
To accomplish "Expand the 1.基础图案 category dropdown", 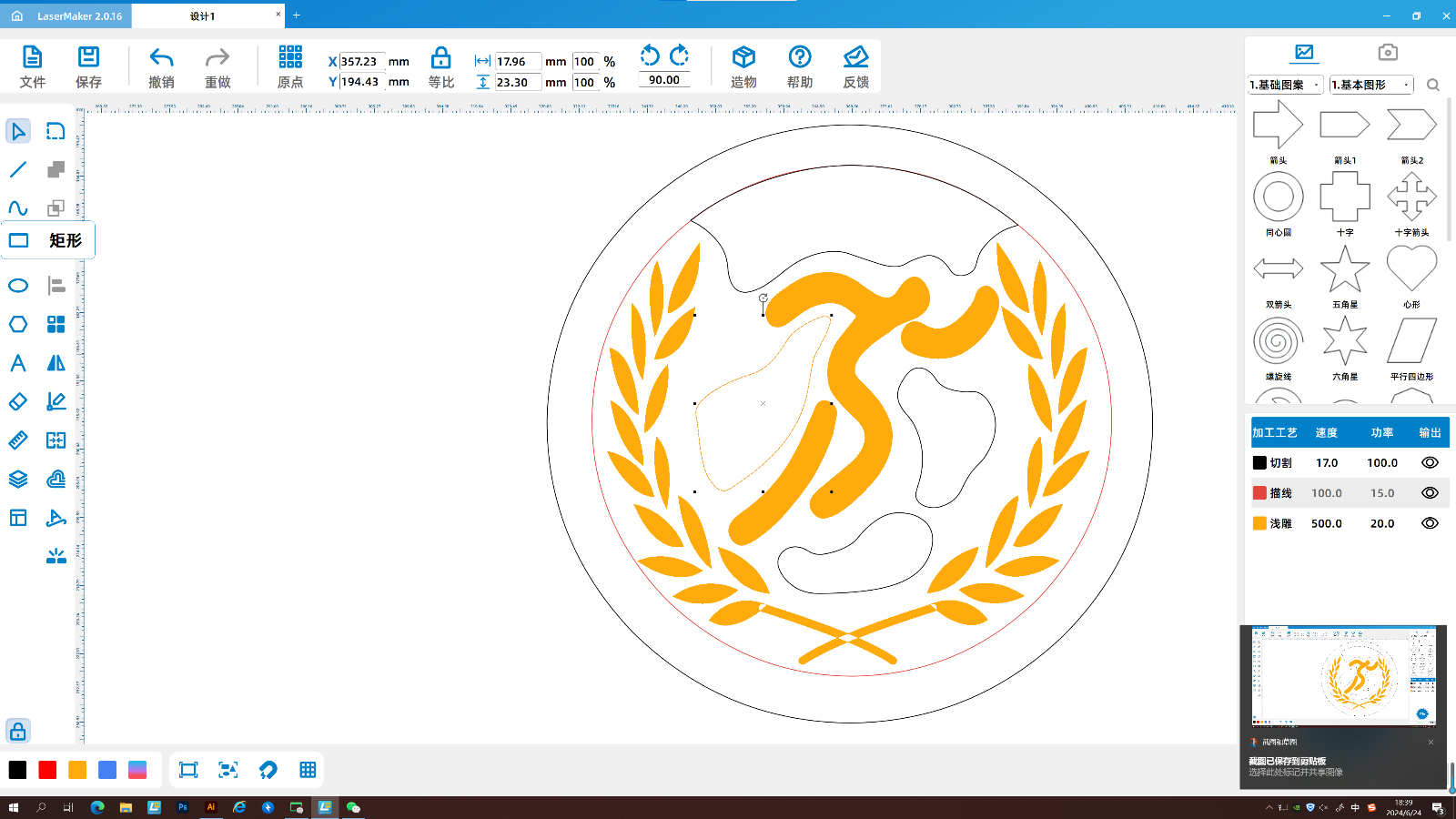I will click(1285, 85).
